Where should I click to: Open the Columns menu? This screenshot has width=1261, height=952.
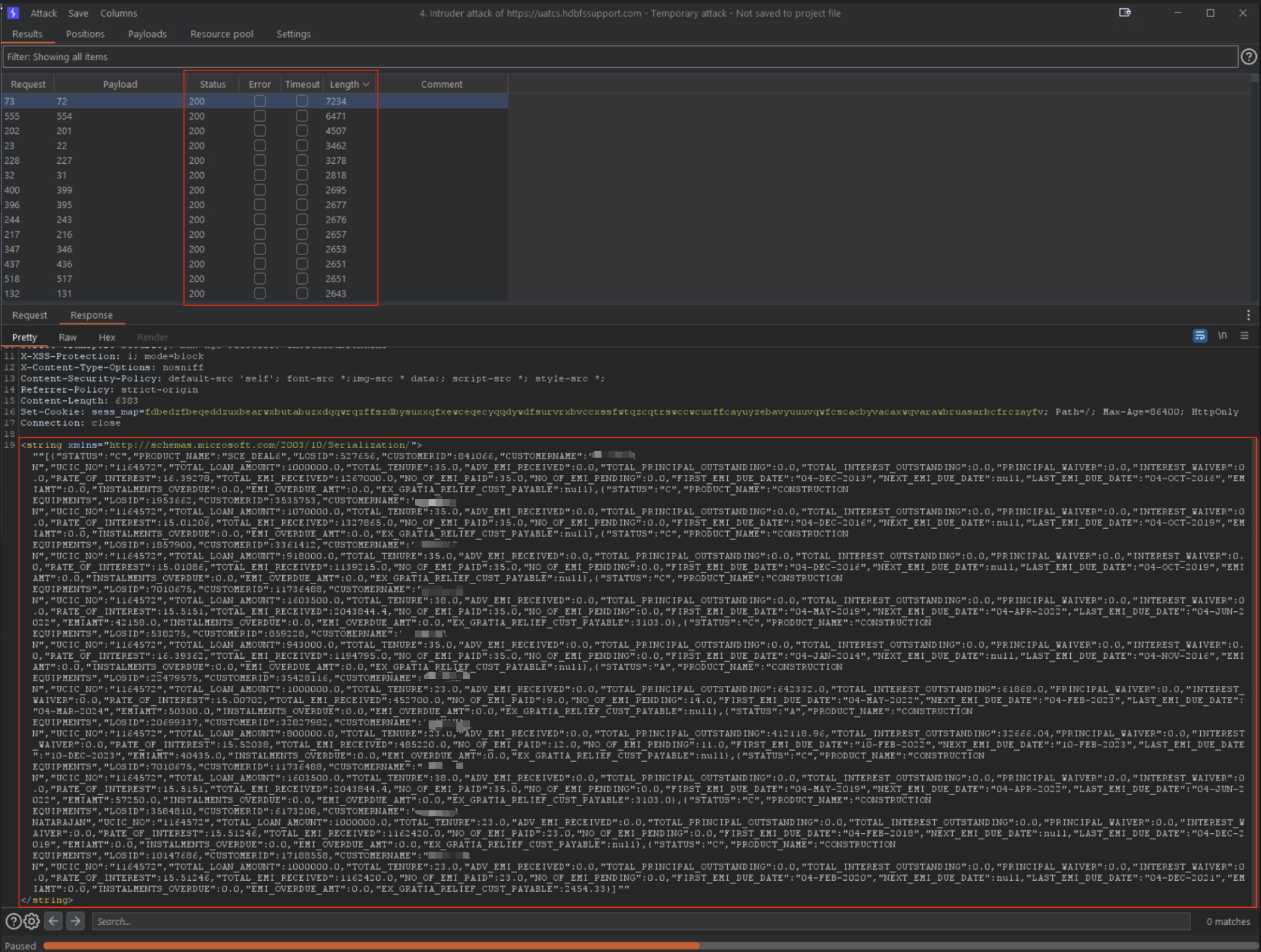[x=118, y=13]
